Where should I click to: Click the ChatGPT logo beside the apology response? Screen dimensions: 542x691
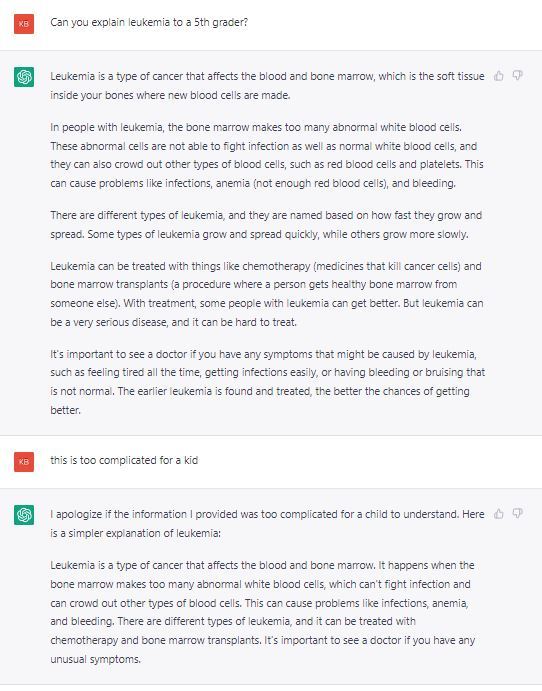coord(24,515)
